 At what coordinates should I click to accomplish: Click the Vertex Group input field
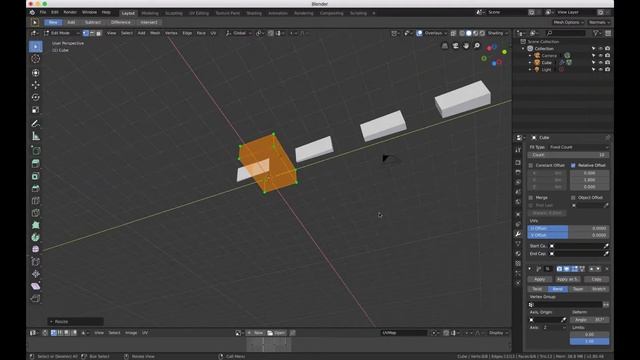coord(565,304)
